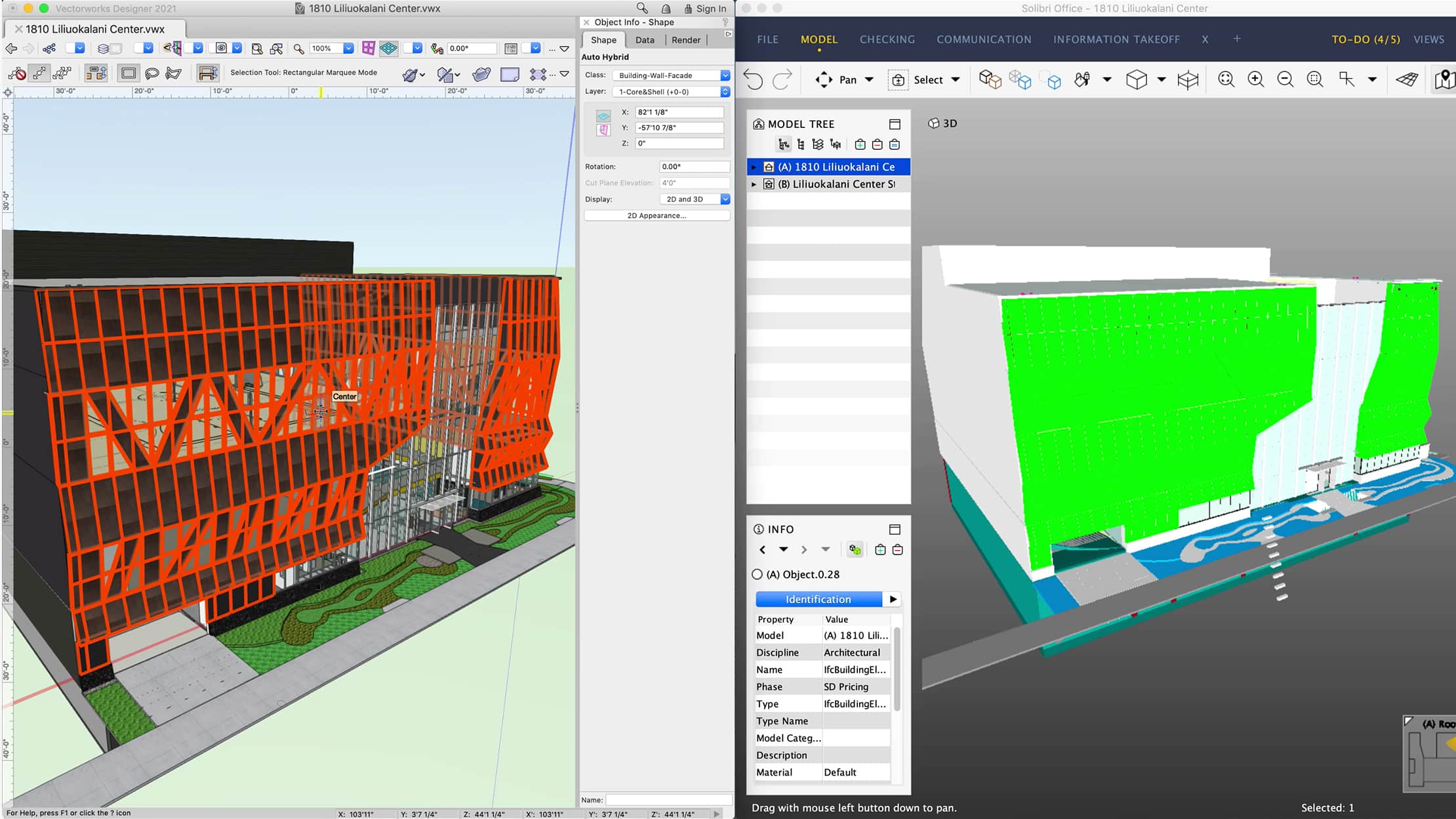1456x819 pixels.
Task: Click the Zoom to Selected icon in Solibri
Action: [1315, 79]
